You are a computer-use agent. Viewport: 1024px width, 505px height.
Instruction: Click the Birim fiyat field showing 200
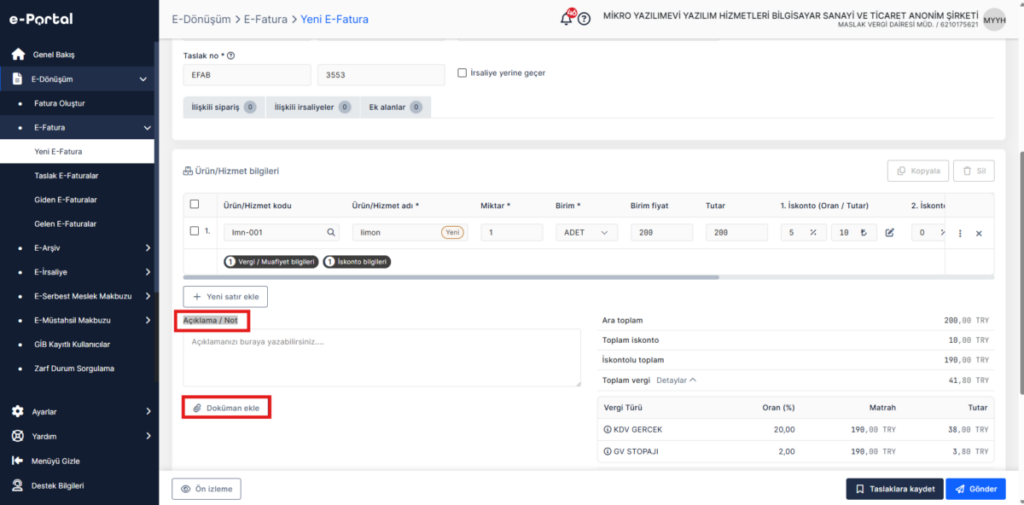[x=662, y=233]
